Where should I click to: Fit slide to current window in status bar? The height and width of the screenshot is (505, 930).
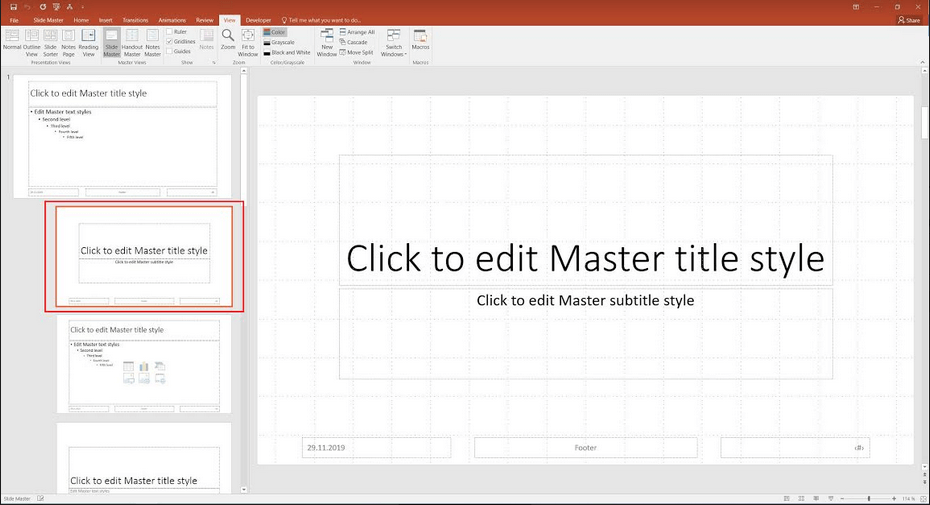(923, 498)
